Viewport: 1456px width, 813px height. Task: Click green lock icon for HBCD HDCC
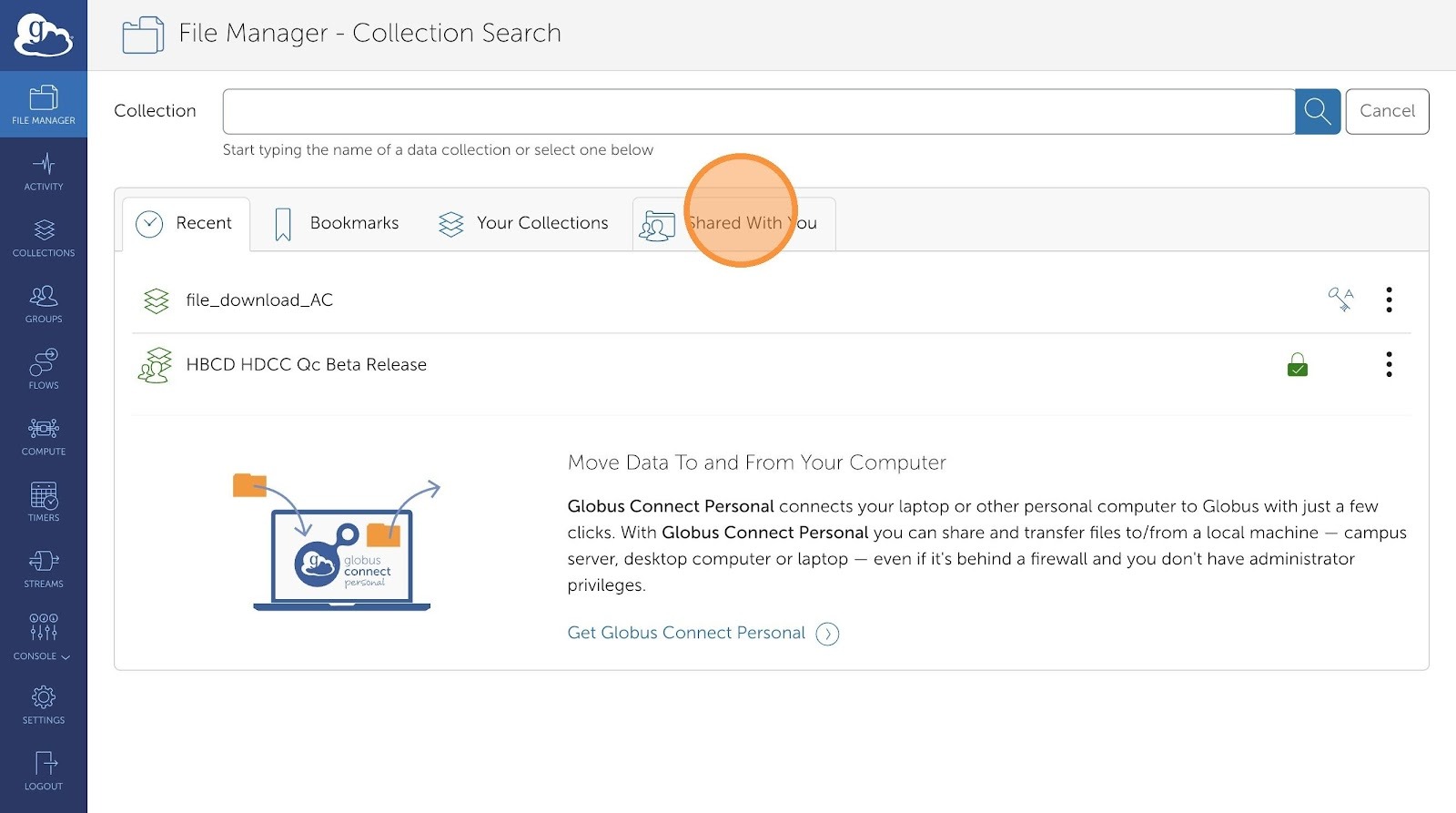click(1298, 365)
